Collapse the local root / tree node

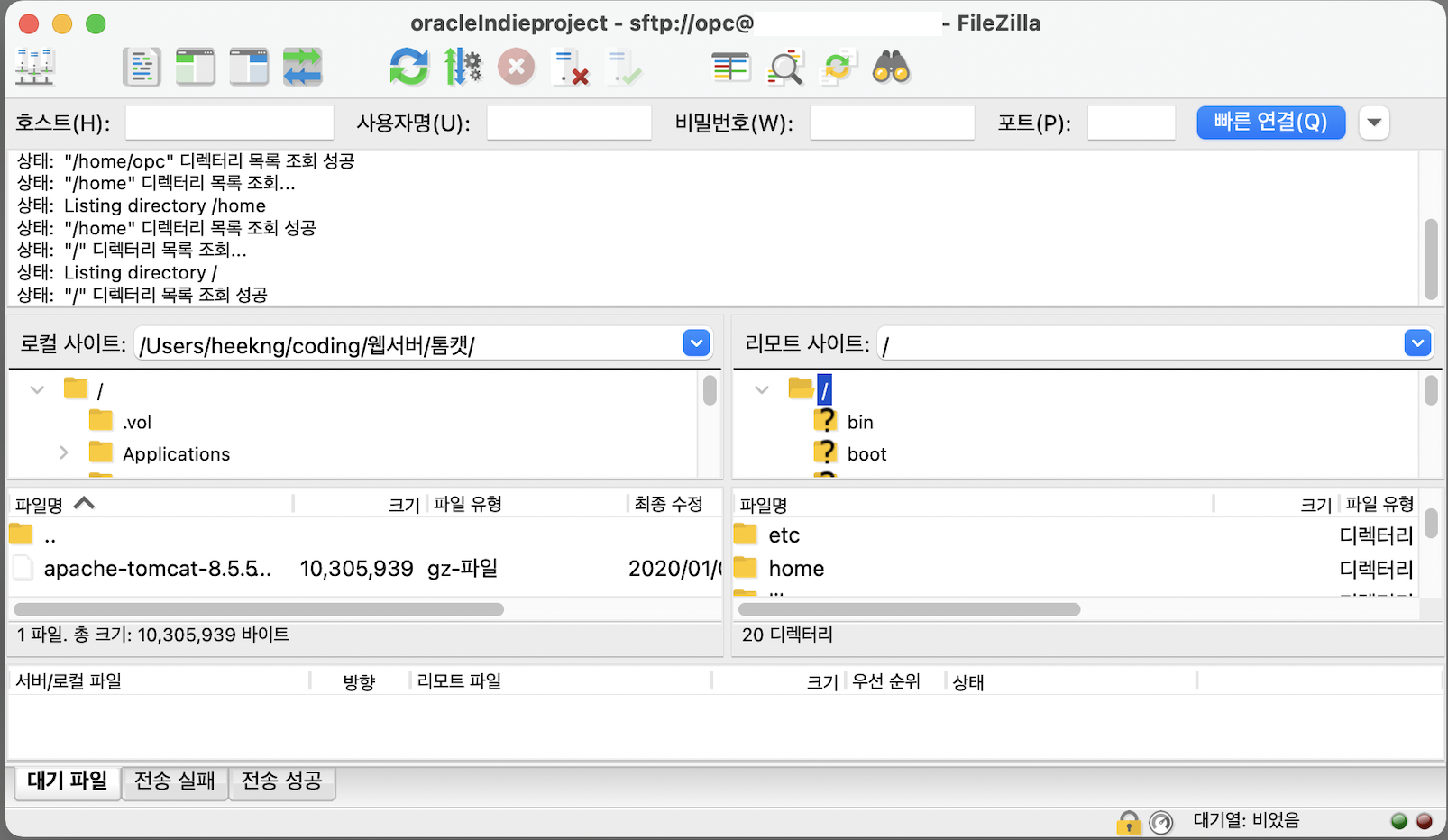pyautogui.click(x=37, y=390)
